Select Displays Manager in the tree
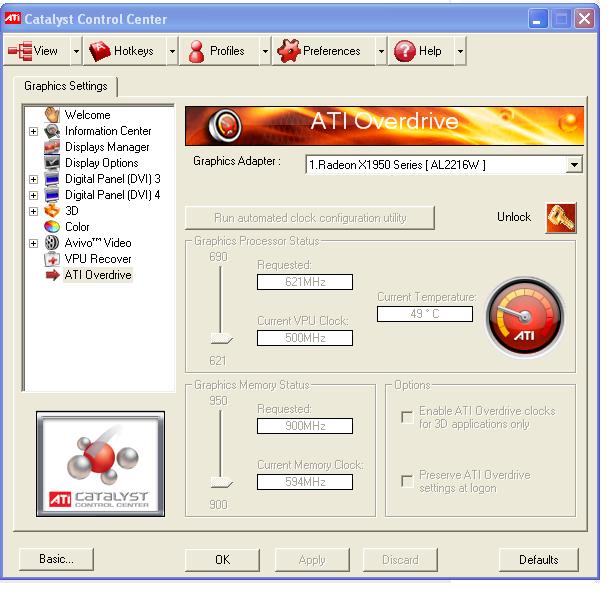This screenshot has width=609, height=593. 107,147
